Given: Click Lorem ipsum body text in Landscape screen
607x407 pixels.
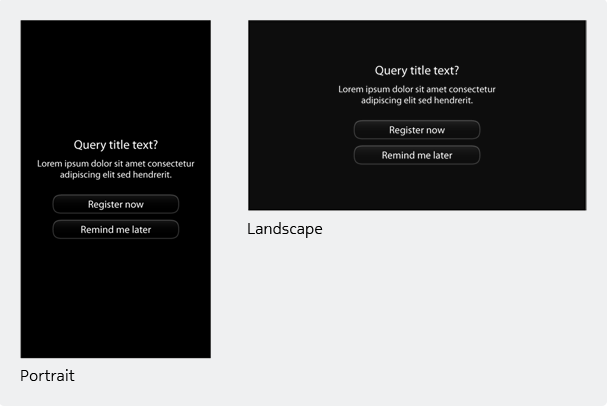Looking at the screenshot, I should [417, 94].
